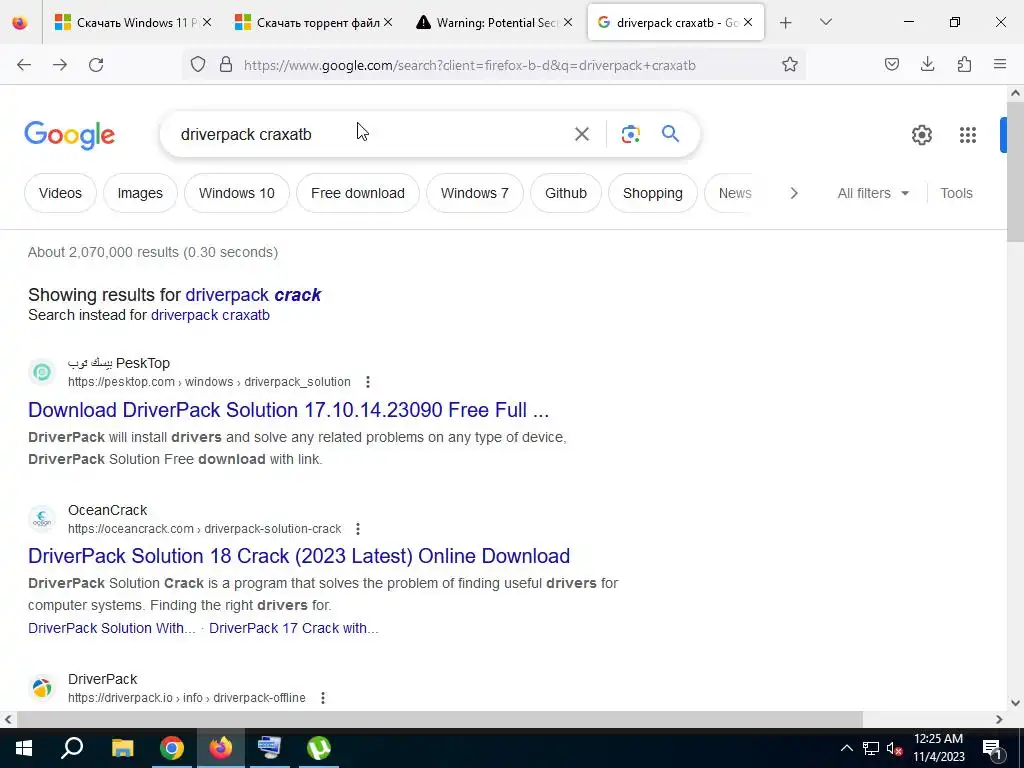Save page to Pocket
The width and height of the screenshot is (1024, 768).
[x=891, y=65]
